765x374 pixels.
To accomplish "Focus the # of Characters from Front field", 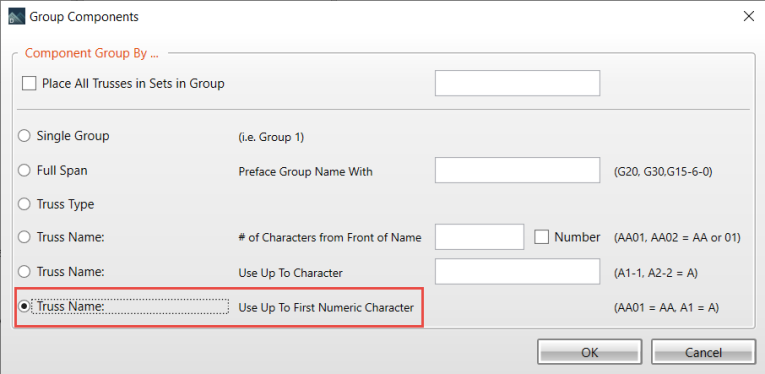I will point(480,237).
